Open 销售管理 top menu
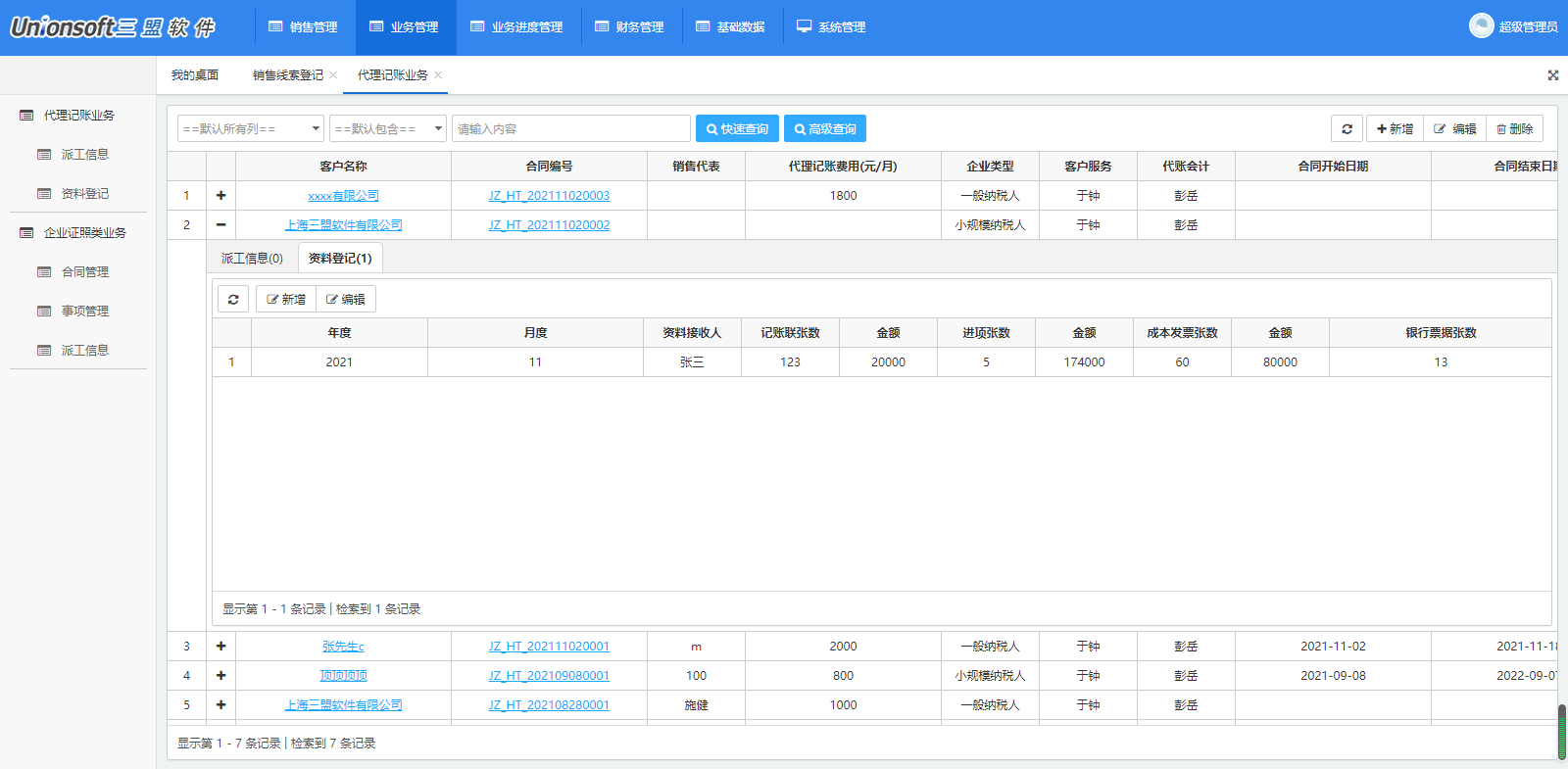Viewport: 1568px width, 769px height. click(304, 27)
